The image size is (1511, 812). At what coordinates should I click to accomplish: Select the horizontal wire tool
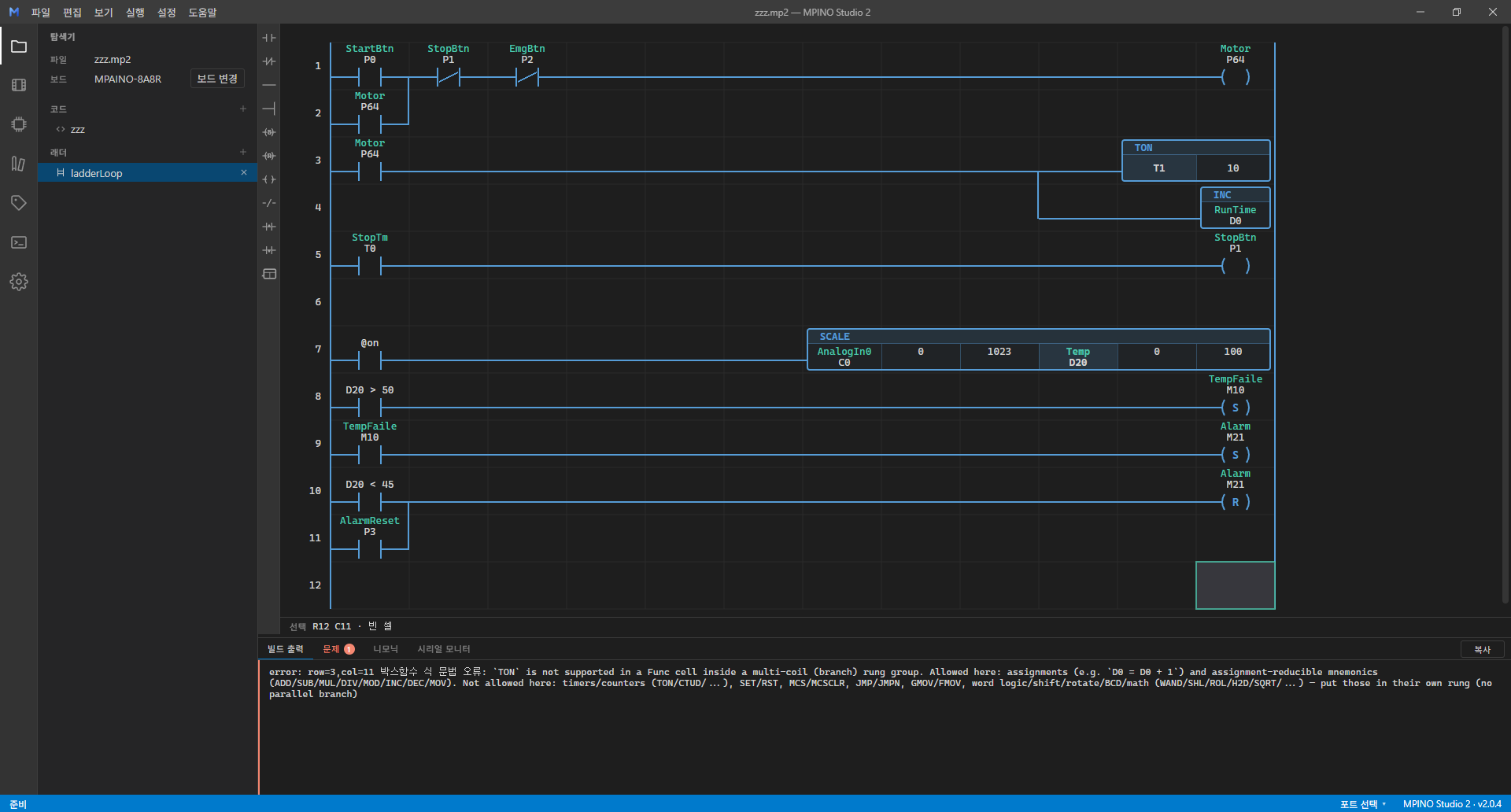(269, 85)
